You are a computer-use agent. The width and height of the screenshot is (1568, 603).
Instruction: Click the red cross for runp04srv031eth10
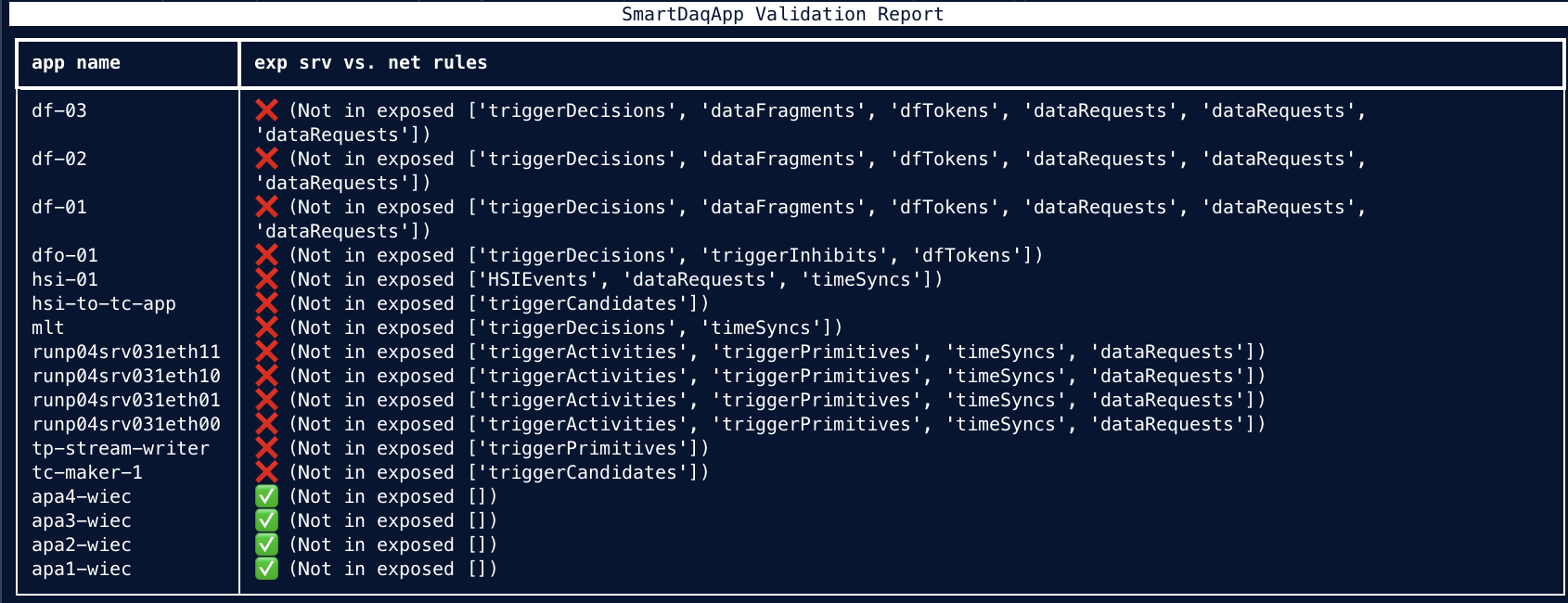[266, 376]
